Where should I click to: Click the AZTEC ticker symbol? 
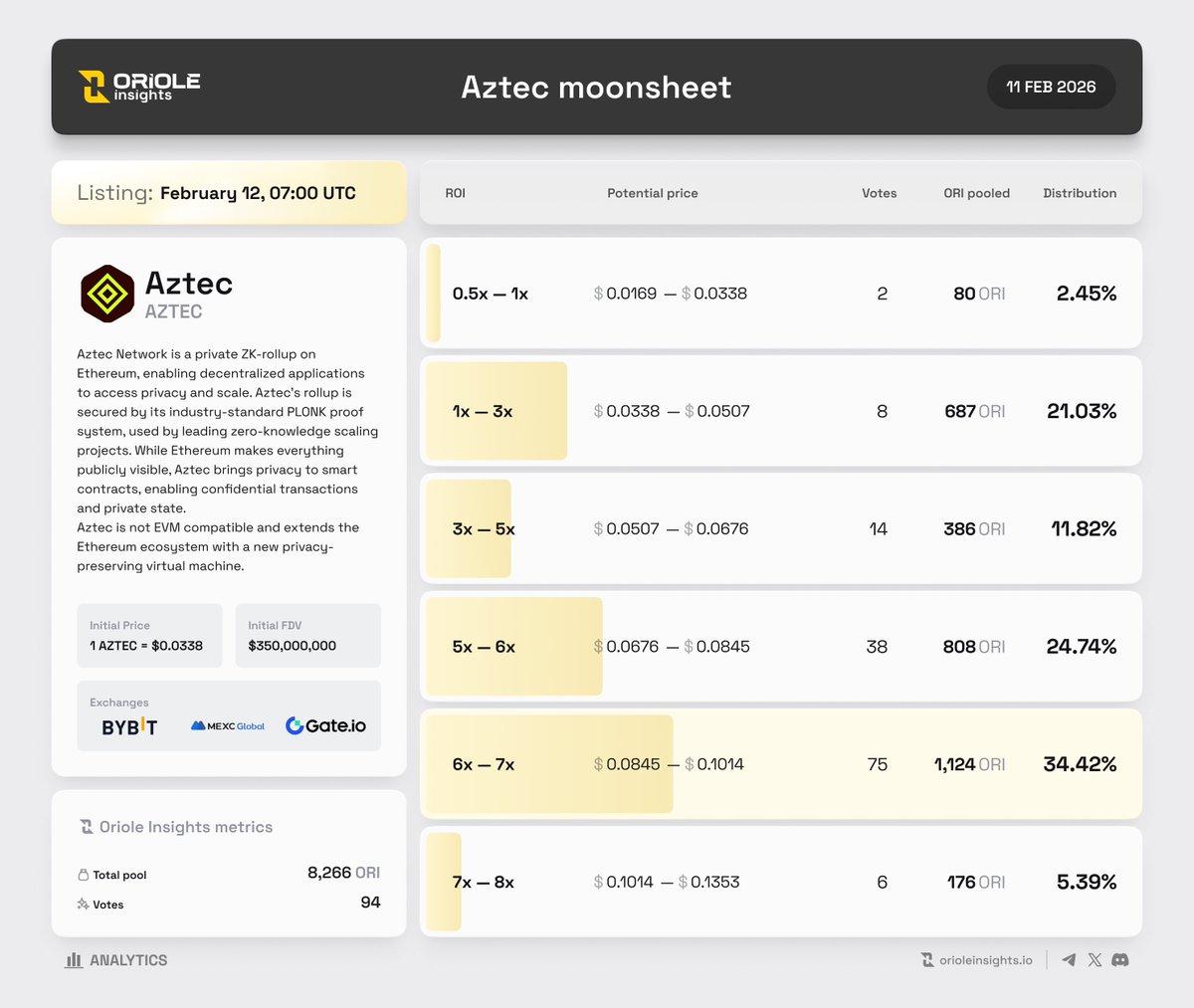pyautogui.click(x=173, y=311)
